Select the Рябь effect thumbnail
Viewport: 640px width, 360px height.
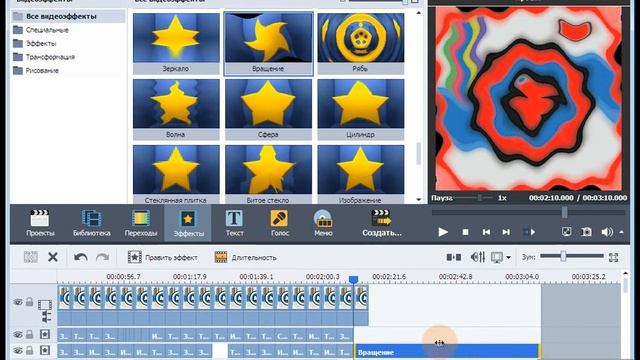[361, 43]
